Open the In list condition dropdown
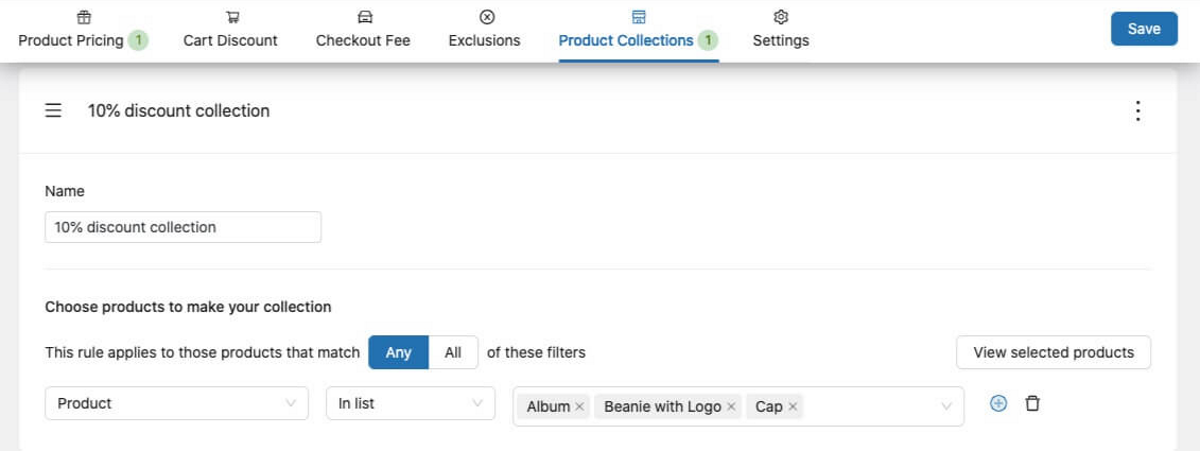1200x451 pixels. 410,403
